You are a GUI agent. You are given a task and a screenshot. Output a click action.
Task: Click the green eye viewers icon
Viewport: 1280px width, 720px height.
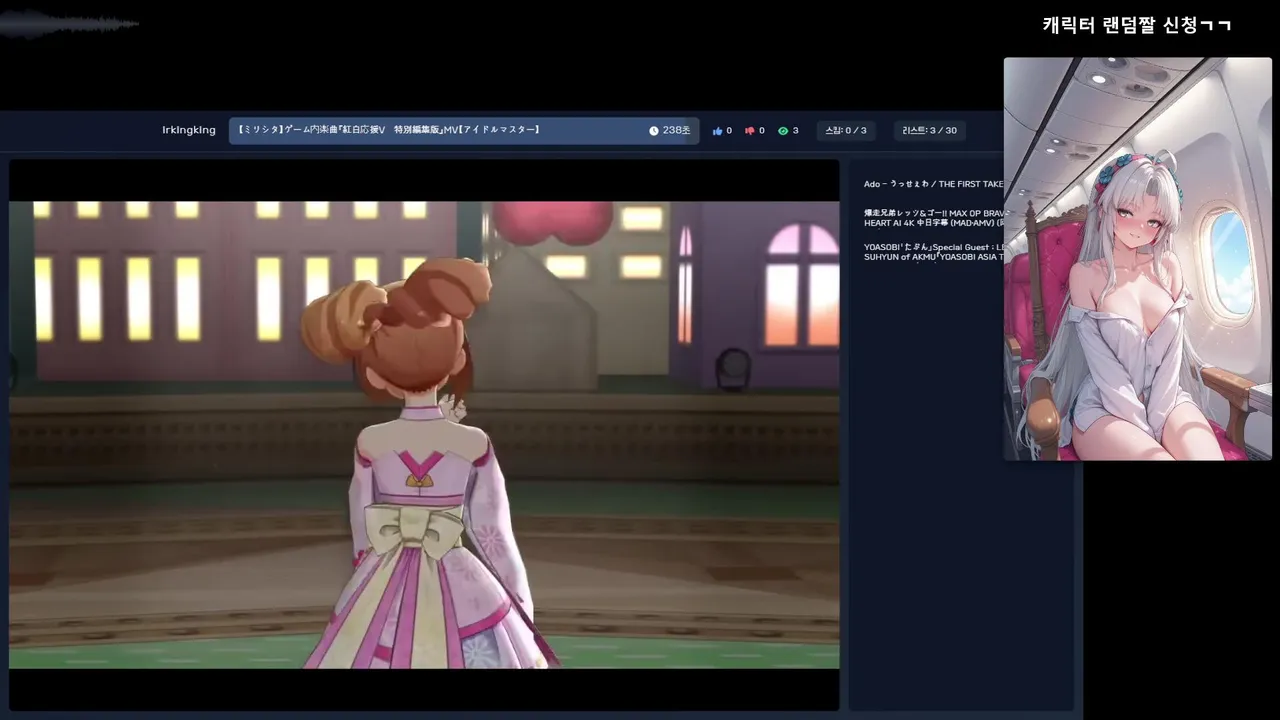click(783, 131)
